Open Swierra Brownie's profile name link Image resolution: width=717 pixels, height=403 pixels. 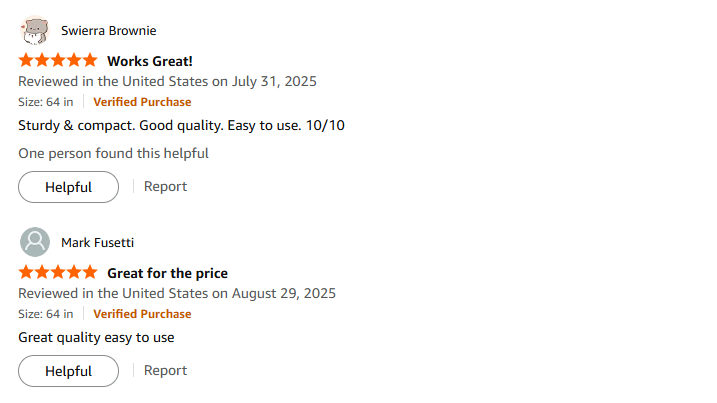point(108,30)
